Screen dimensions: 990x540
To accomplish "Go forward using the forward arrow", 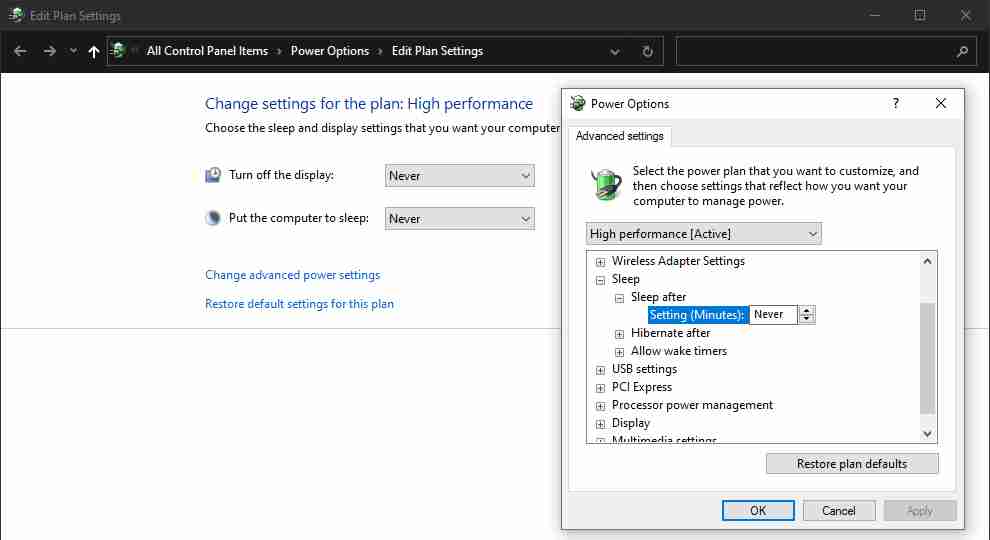I will [x=50, y=51].
